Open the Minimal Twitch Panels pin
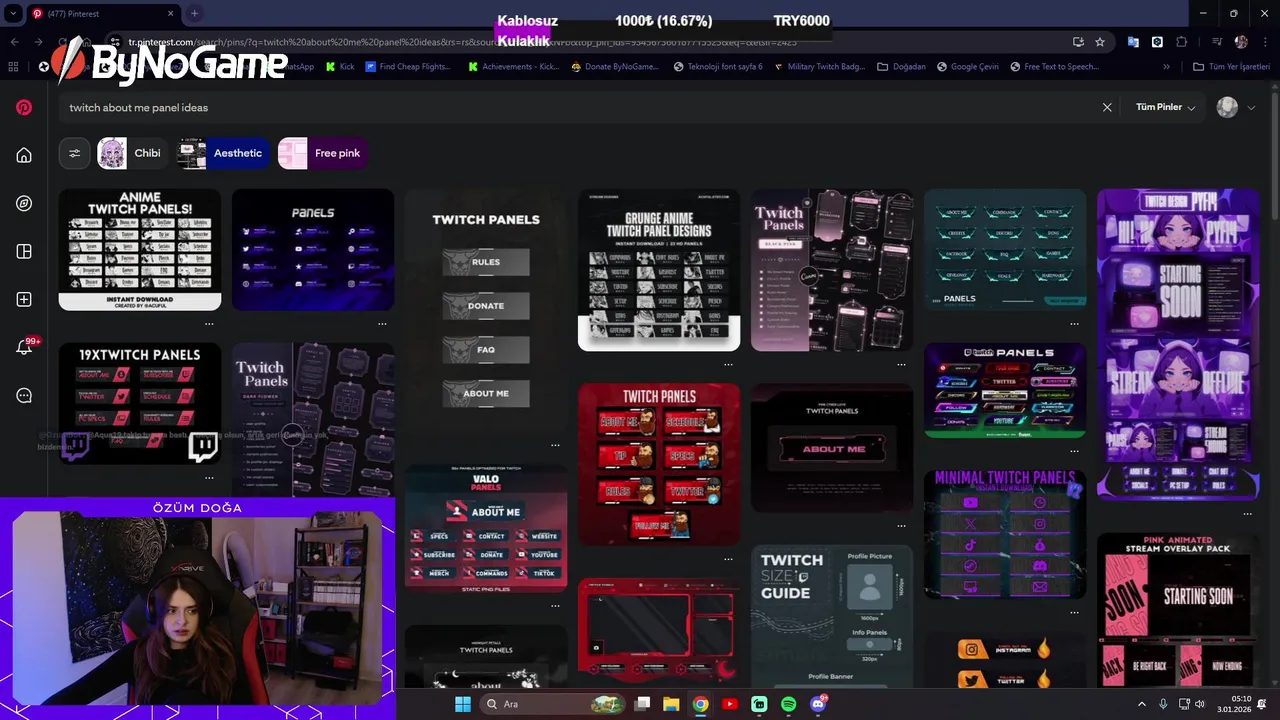Screen dimensions: 1280x720 click(1005, 534)
